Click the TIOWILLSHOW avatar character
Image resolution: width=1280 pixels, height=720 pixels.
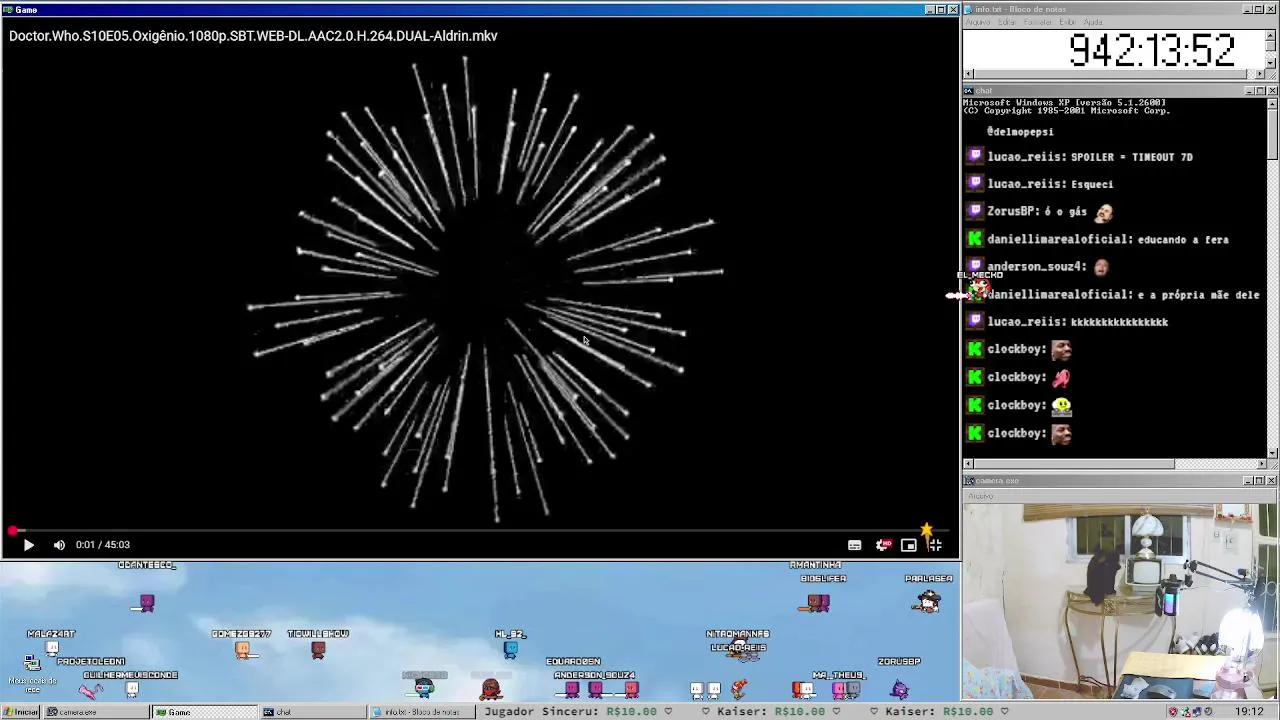[x=318, y=650]
